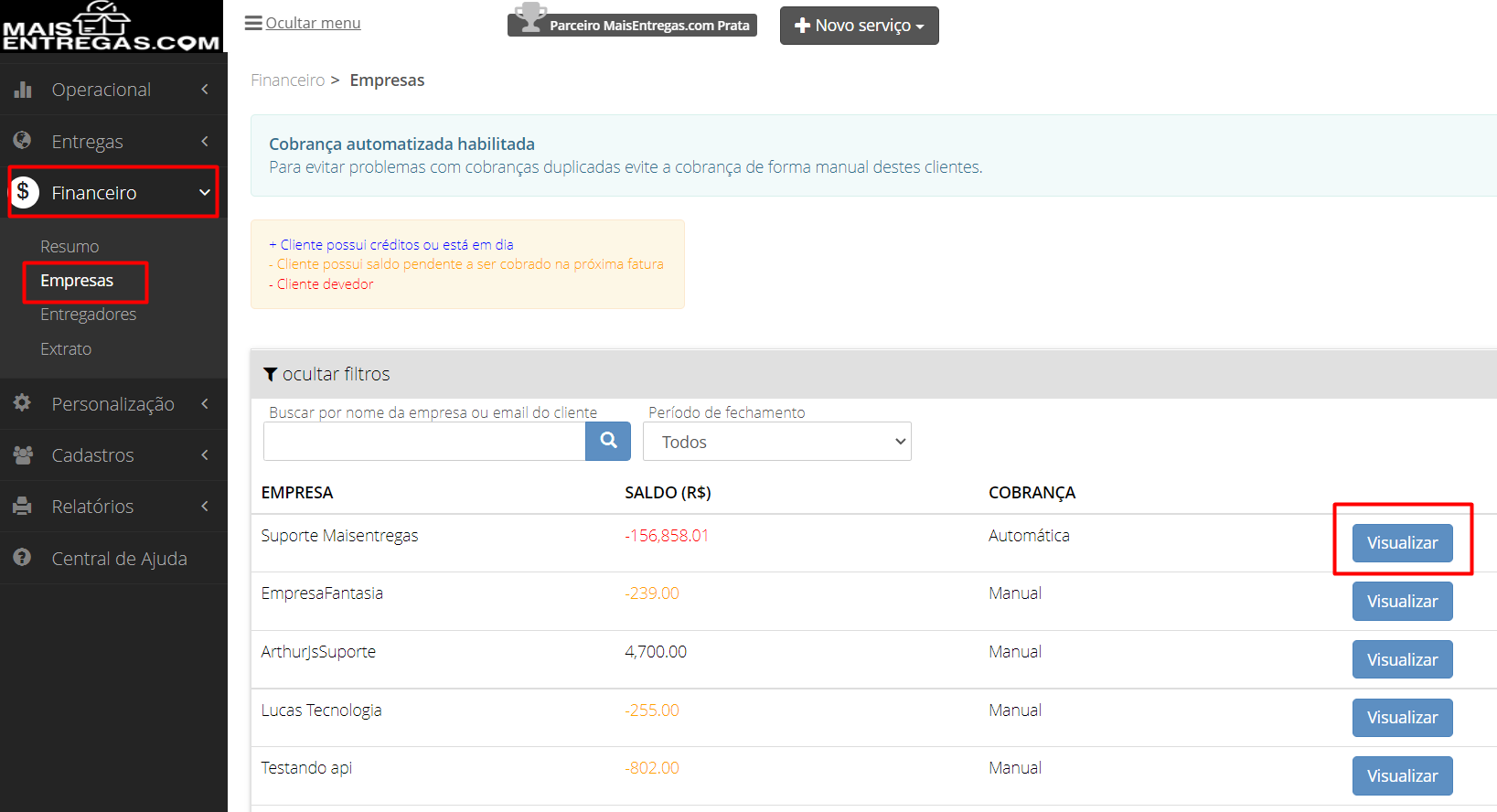
Task: Click the Central de Ajuda question icon
Action: pyautogui.click(x=23, y=558)
